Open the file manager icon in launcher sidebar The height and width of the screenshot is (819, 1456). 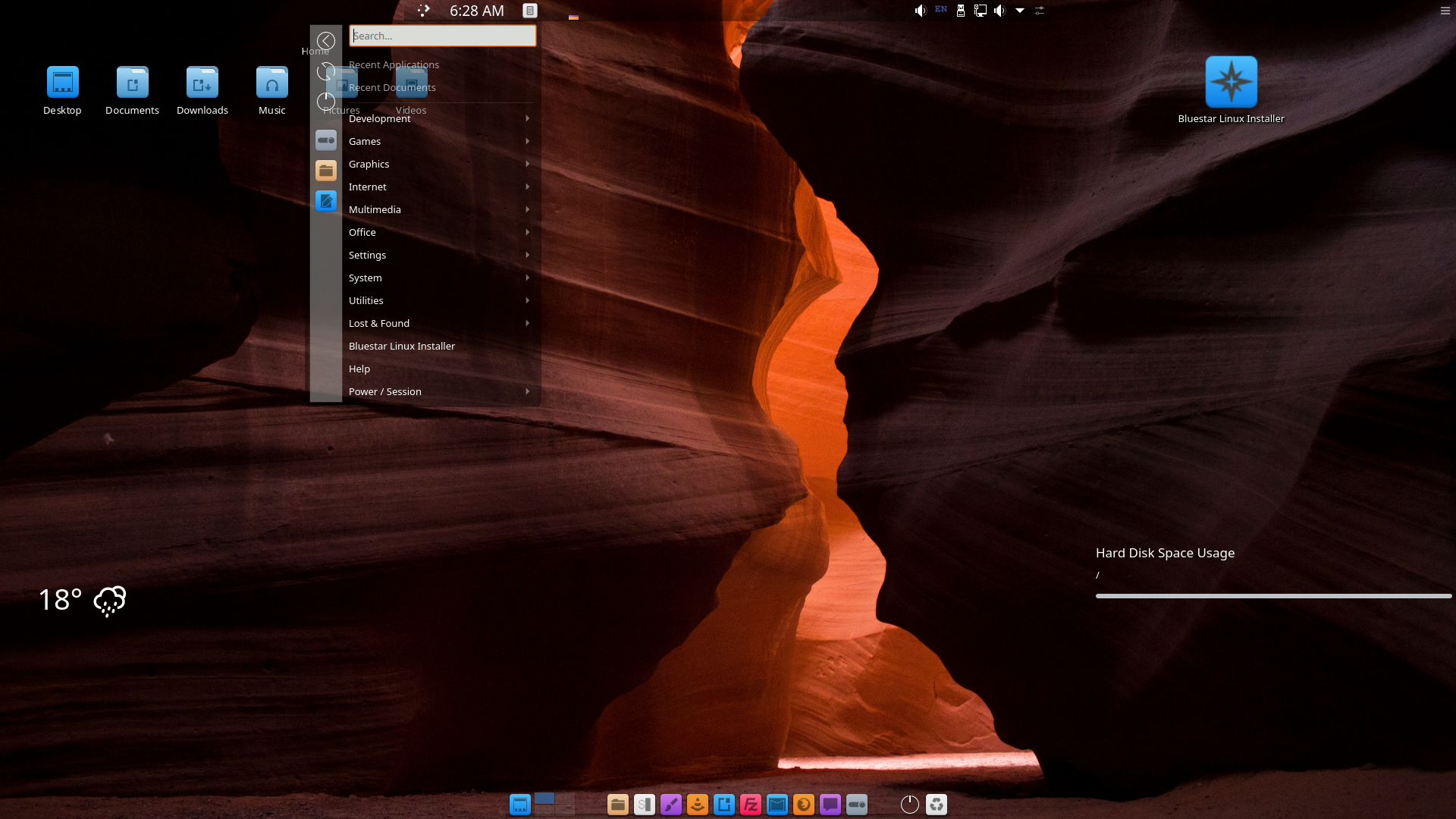tap(326, 171)
